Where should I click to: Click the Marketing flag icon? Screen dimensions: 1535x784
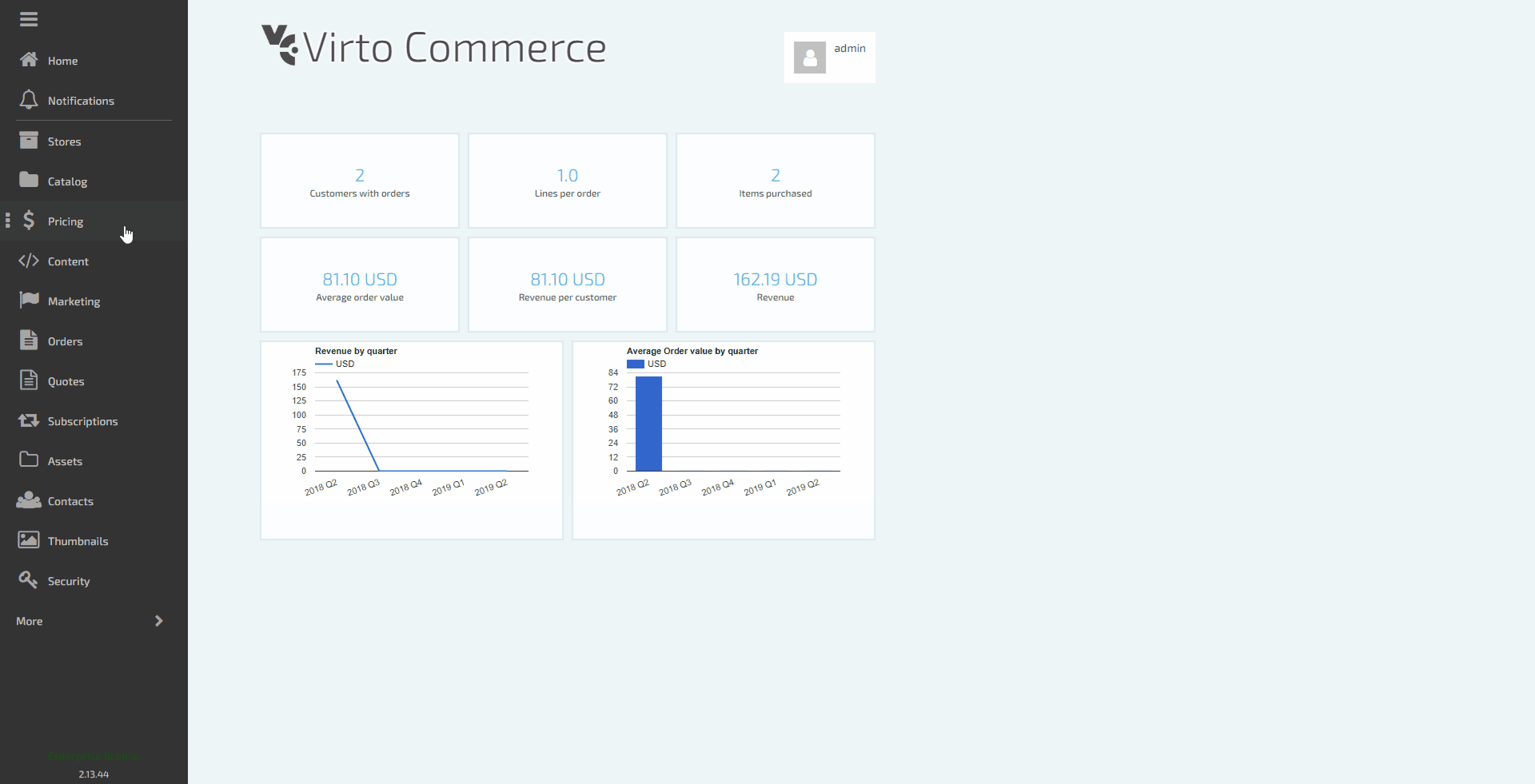tap(29, 300)
